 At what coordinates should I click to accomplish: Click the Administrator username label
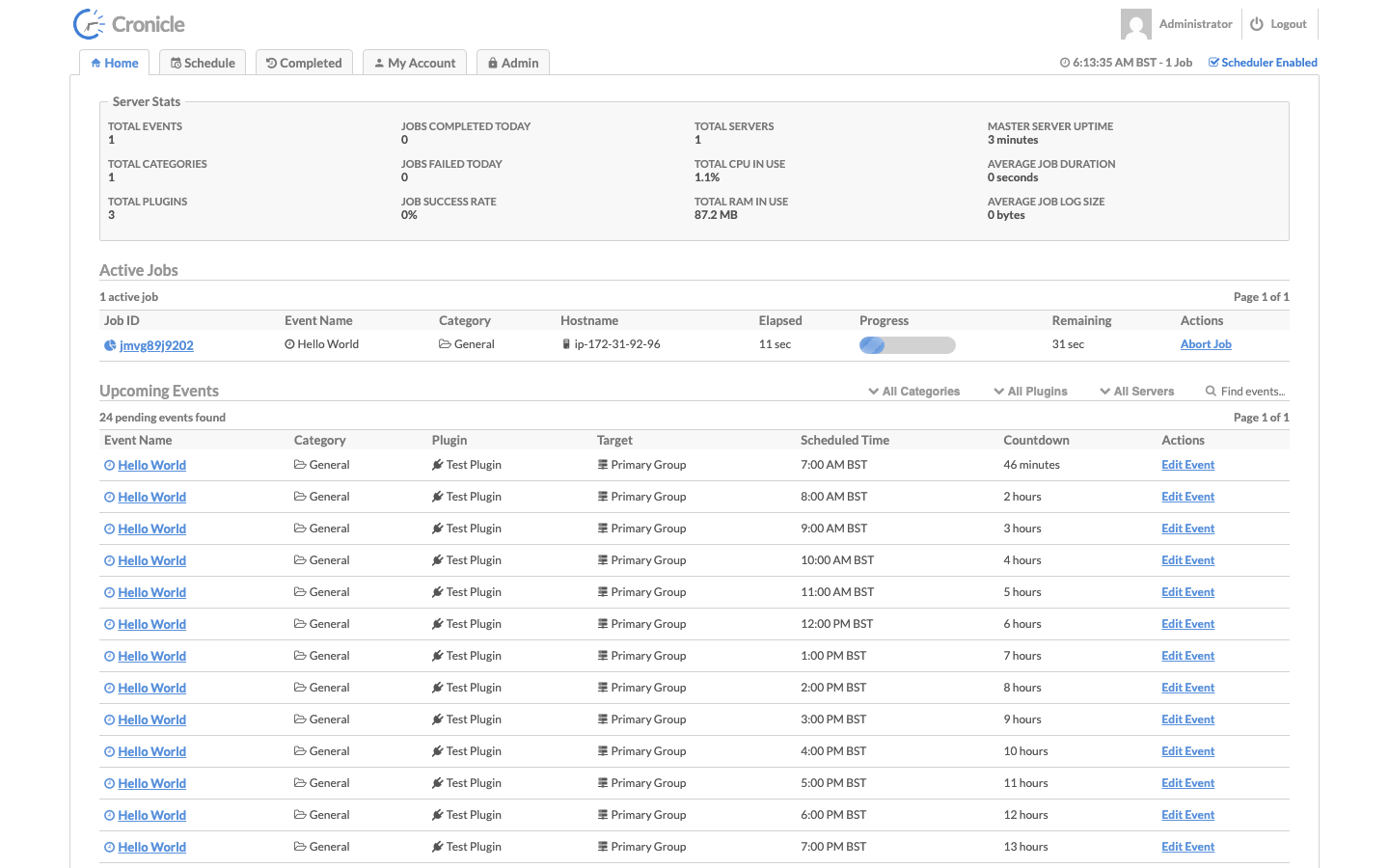click(x=1196, y=24)
